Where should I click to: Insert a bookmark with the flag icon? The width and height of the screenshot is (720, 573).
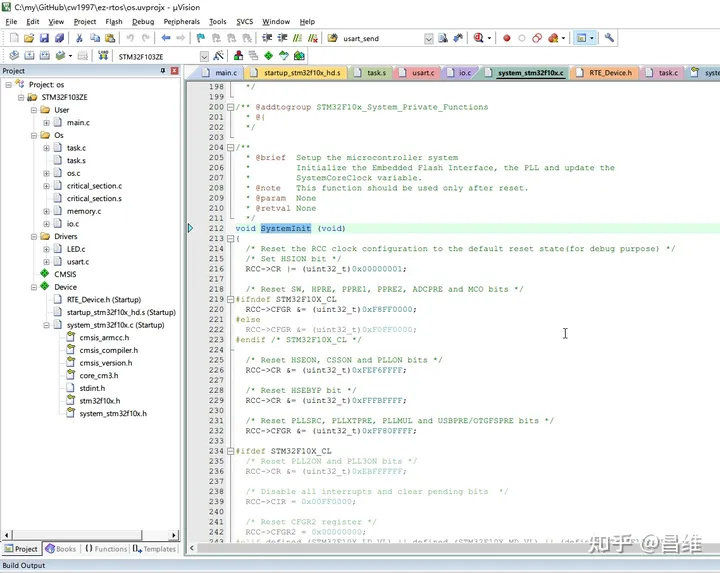(x=201, y=38)
